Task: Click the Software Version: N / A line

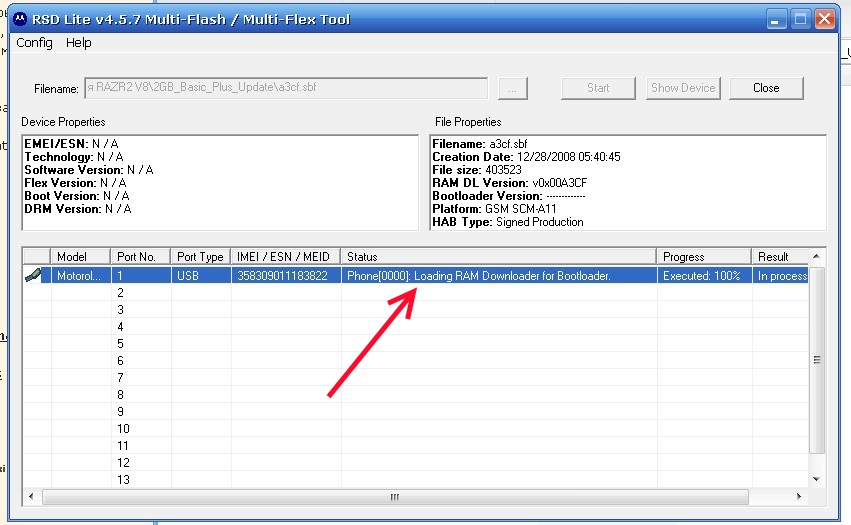Action: (x=88, y=170)
